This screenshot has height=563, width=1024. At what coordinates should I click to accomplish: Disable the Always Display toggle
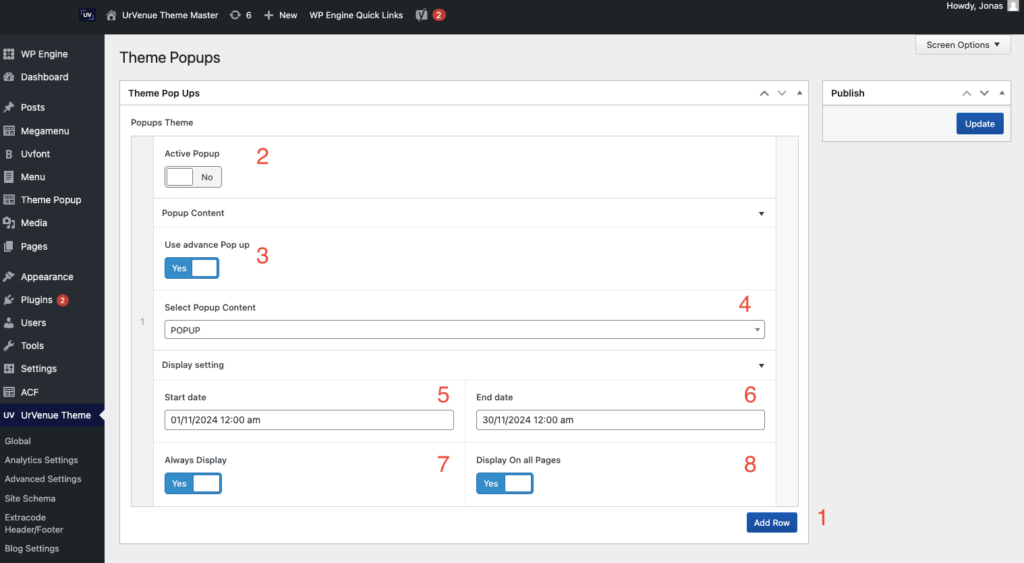(x=193, y=484)
